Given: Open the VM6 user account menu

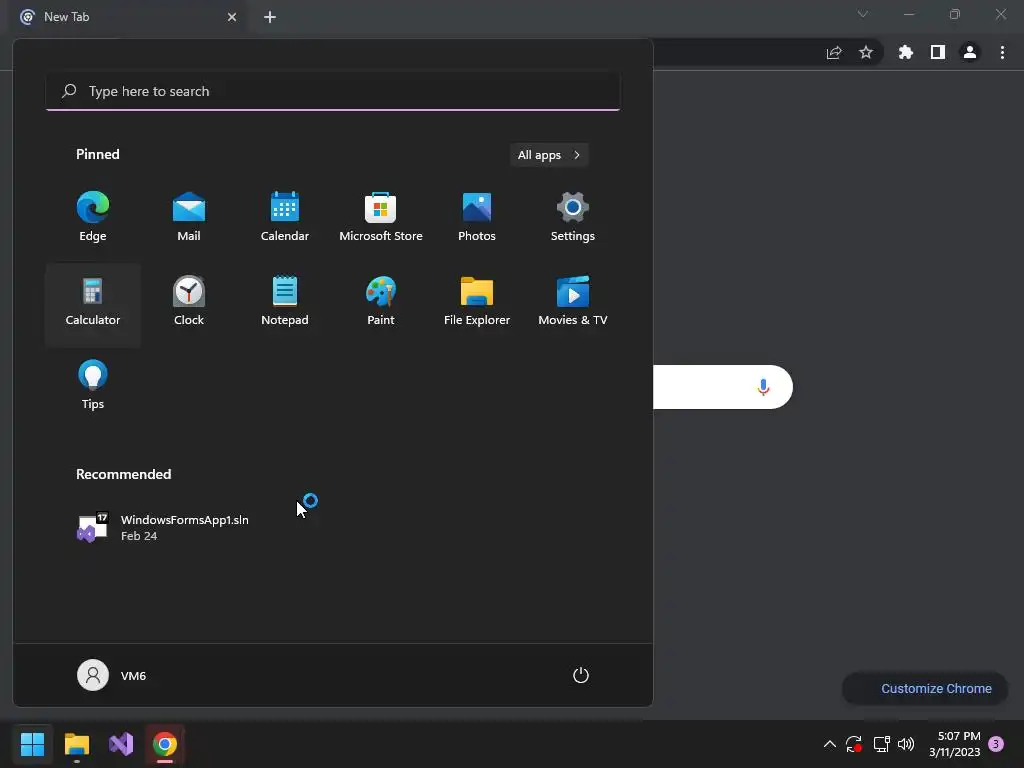Looking at the screenshot, I should click(x=112, y=675).
